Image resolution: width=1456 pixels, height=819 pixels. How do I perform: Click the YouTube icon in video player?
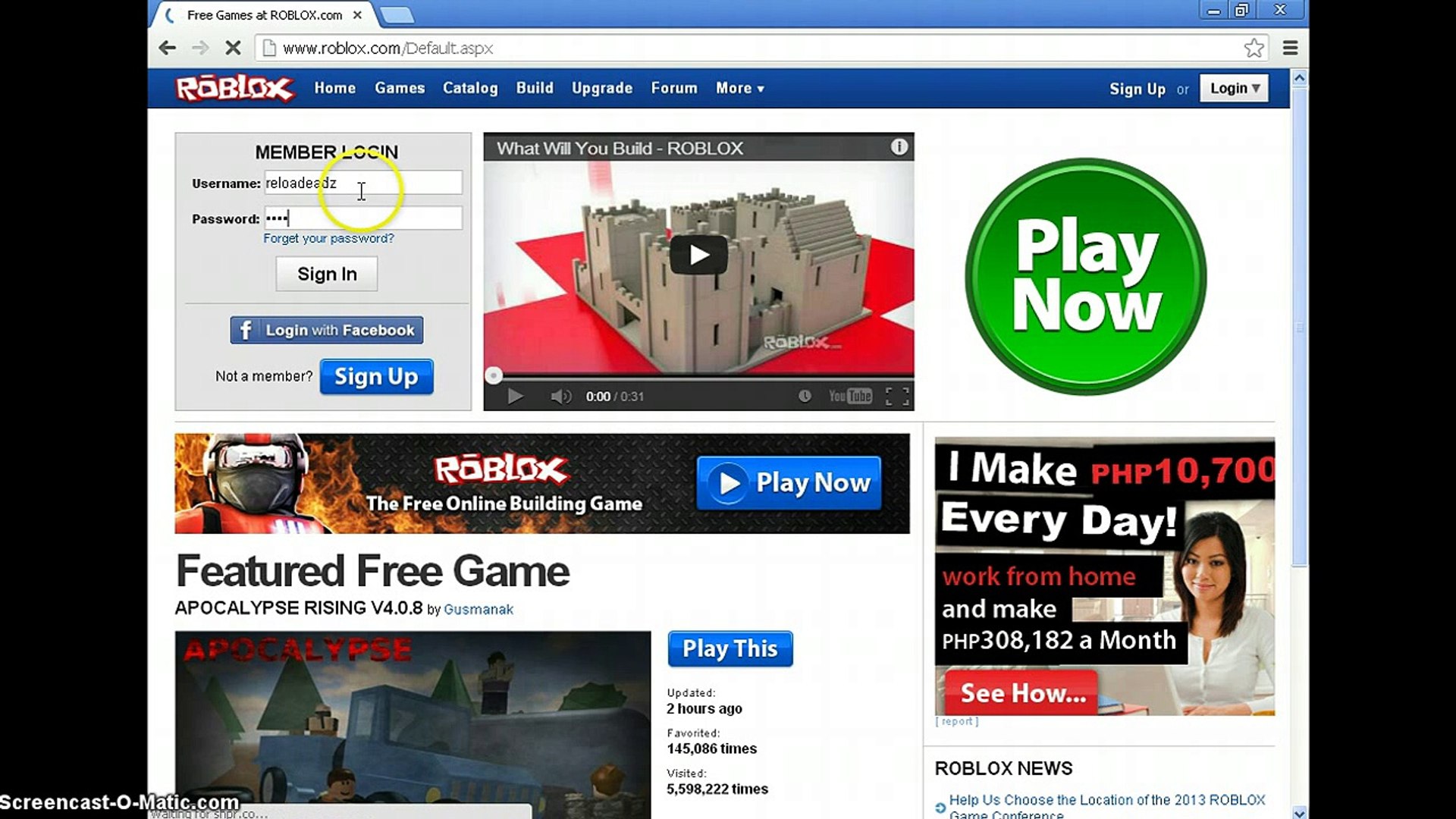848,396
